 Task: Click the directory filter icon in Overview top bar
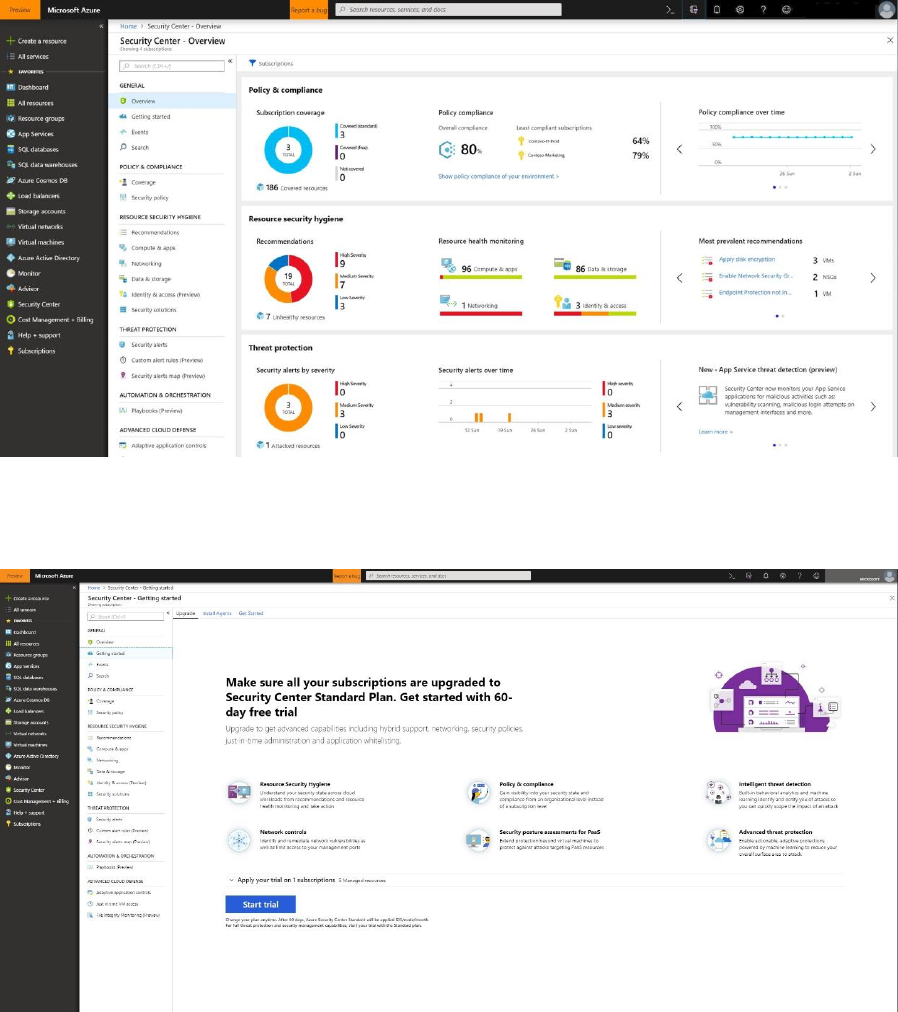point(693,10)
